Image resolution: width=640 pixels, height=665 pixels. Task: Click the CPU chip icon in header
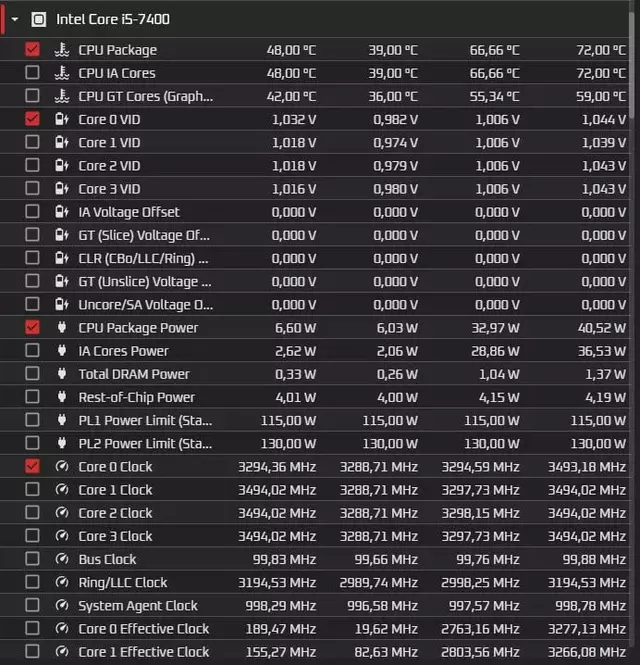[39, 19]
